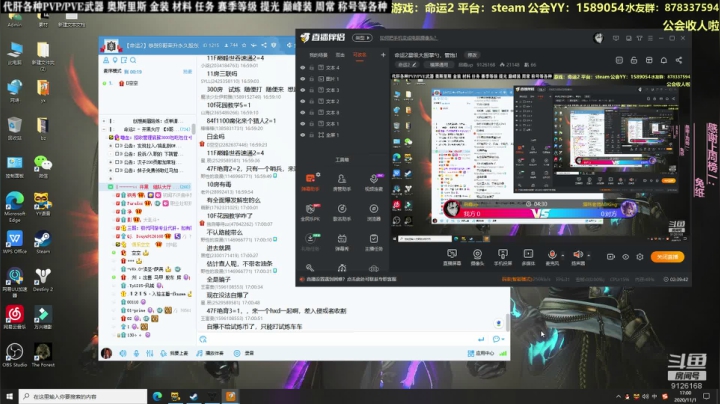The image size is (720, 404).
Task: Switch to the orange active scene tab
Action: coord(360,55)
